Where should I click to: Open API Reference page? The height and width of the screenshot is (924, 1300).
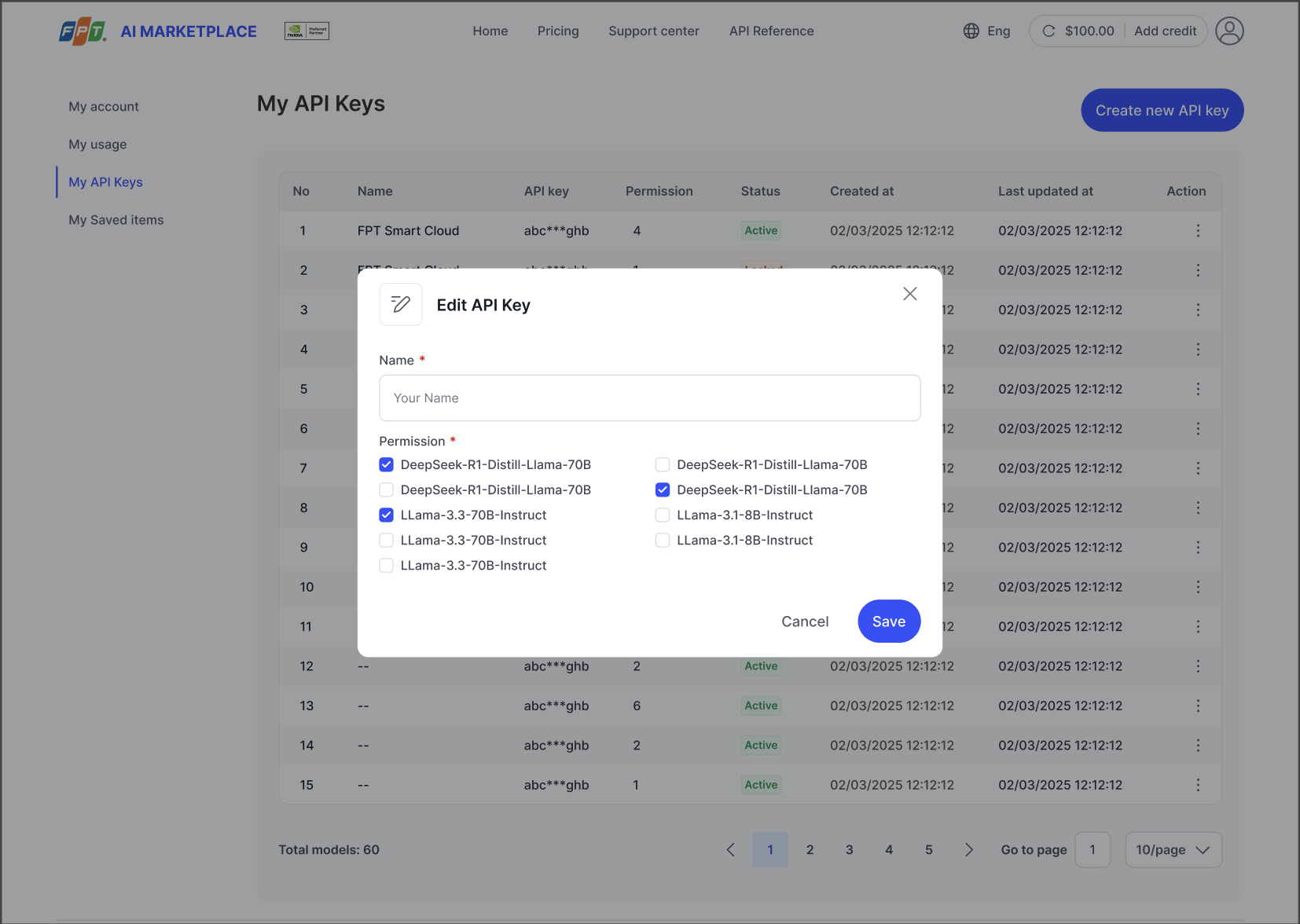point(772,31)
